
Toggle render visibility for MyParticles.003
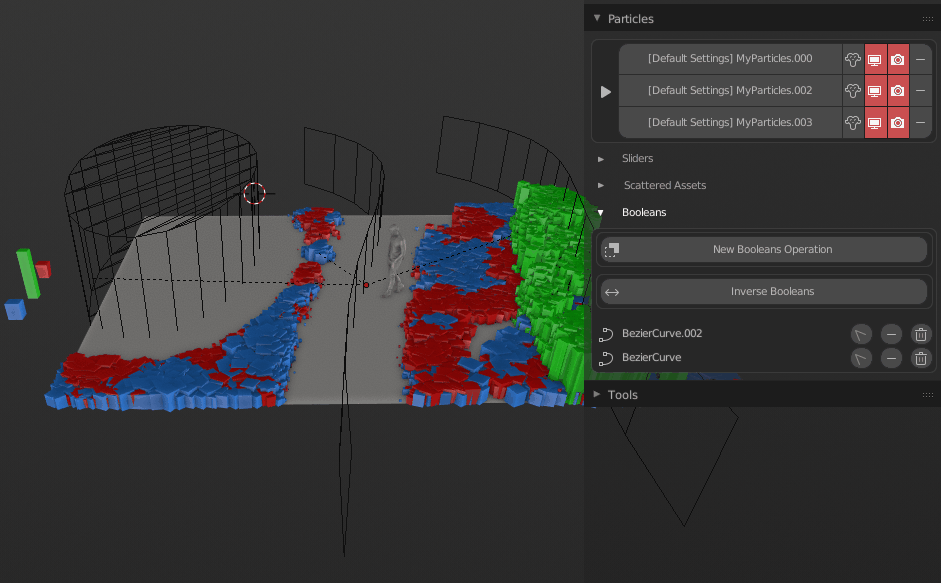click(x=899, y=123)
